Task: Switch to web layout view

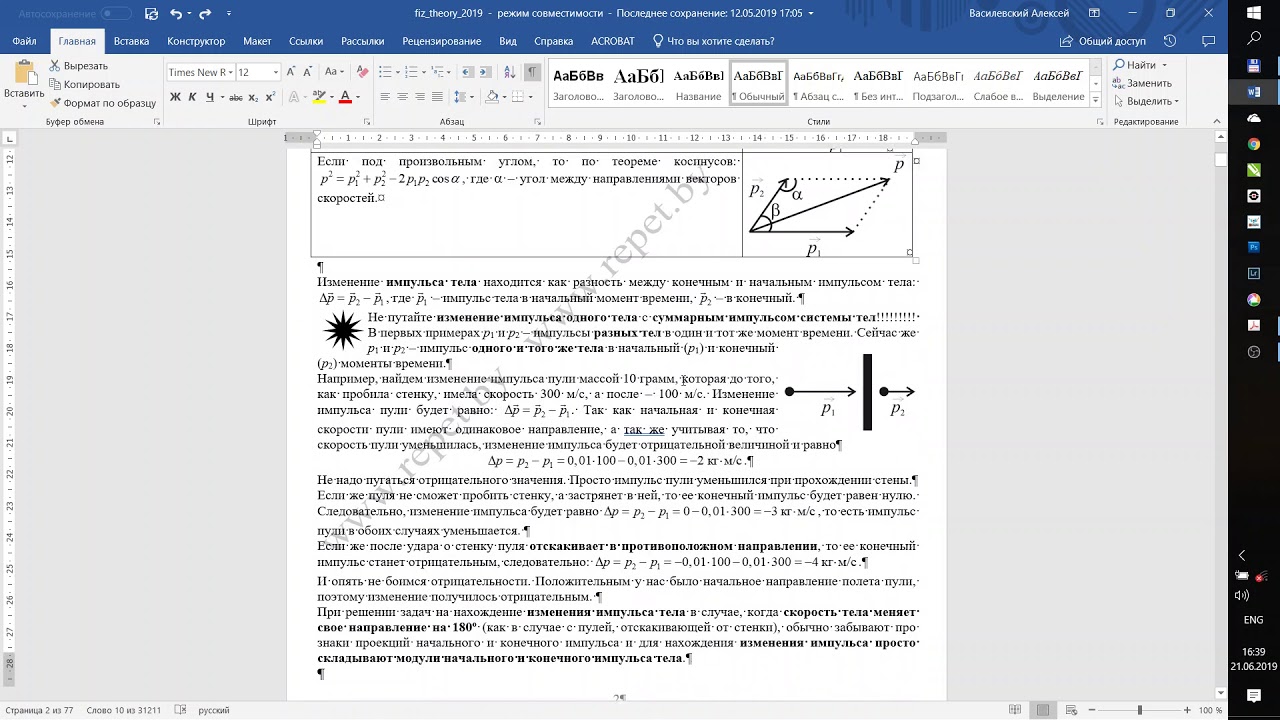Action: tap(1071, 710)
